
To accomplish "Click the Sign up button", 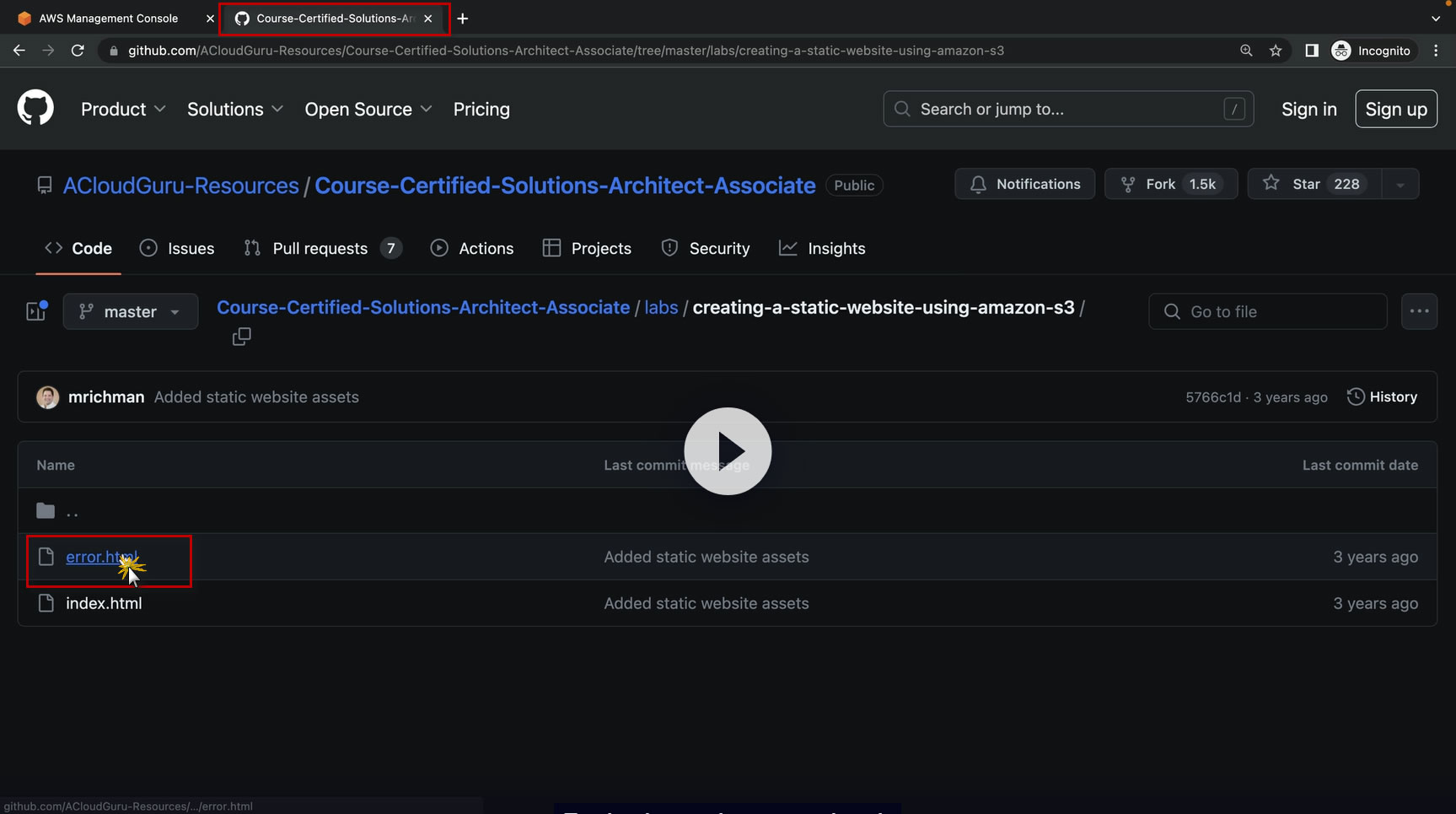I will click(x=1396, y=109).
